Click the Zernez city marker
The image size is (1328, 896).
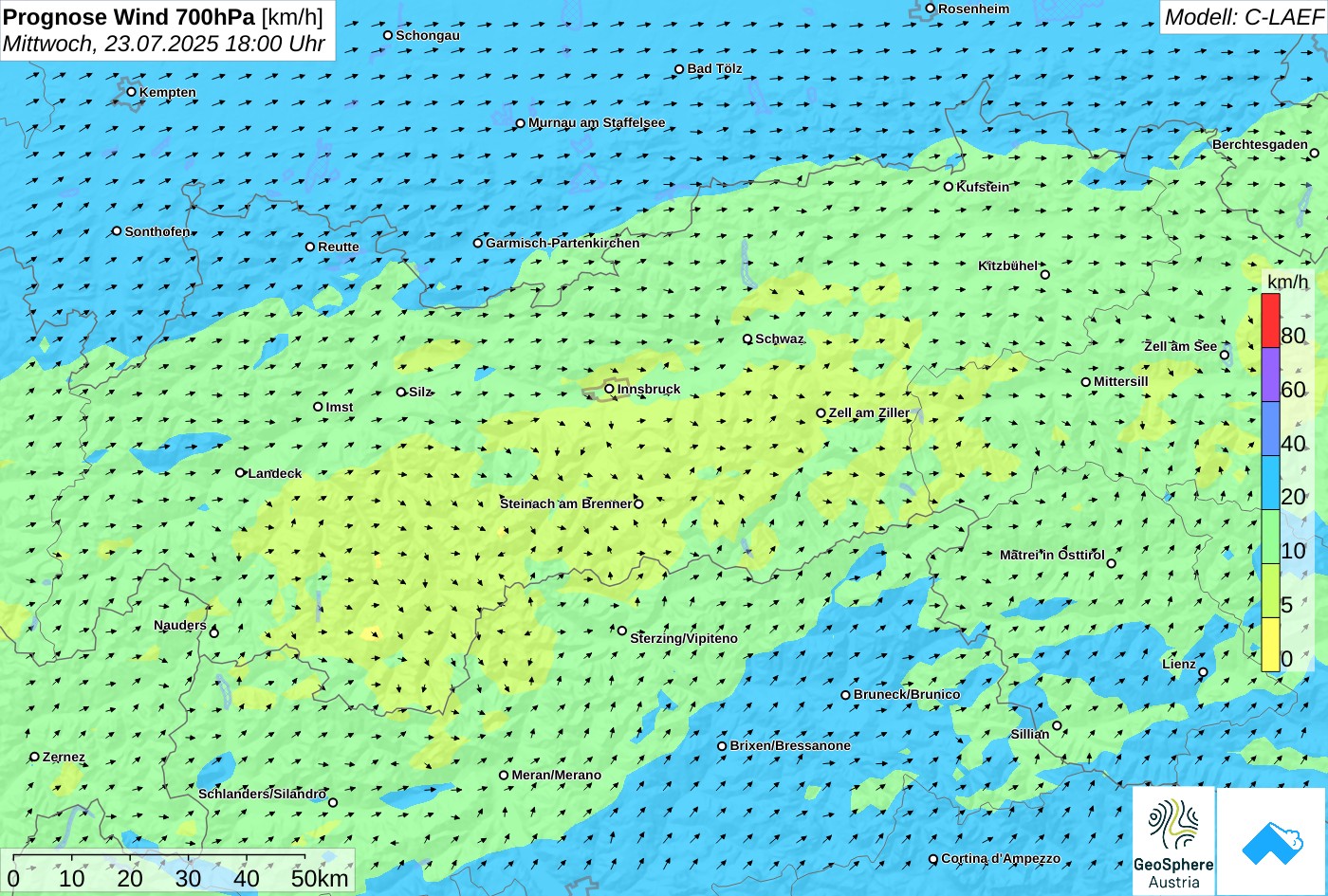click(35, 757)
